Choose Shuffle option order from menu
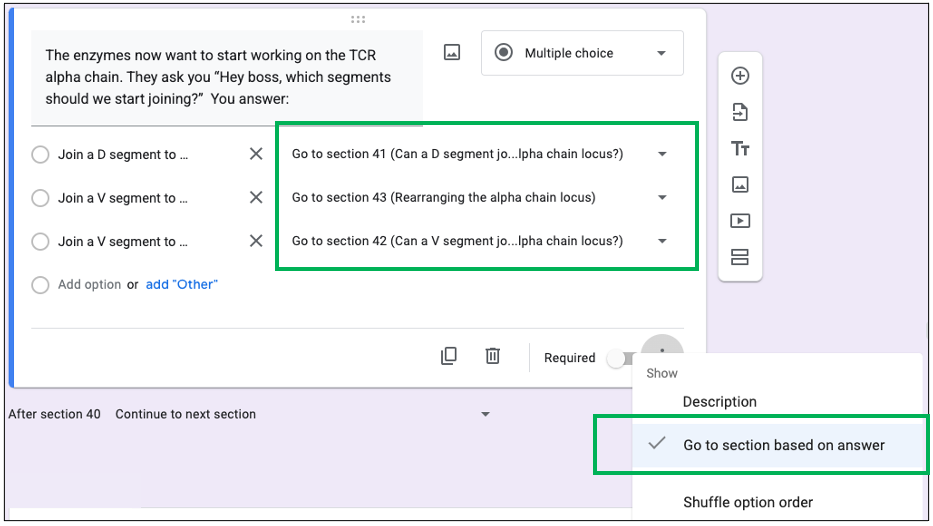 tap(747, 502)
